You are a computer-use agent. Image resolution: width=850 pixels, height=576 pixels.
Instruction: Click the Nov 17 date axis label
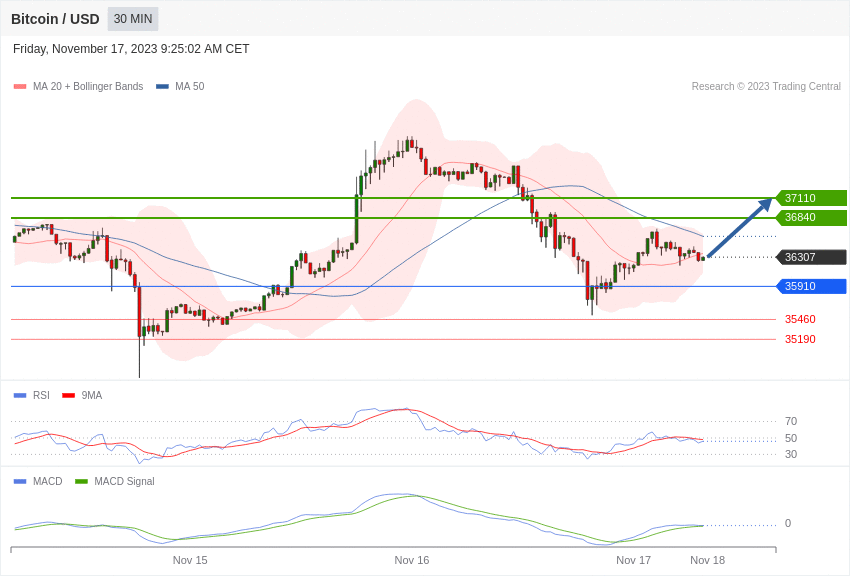tap(633, 560)
